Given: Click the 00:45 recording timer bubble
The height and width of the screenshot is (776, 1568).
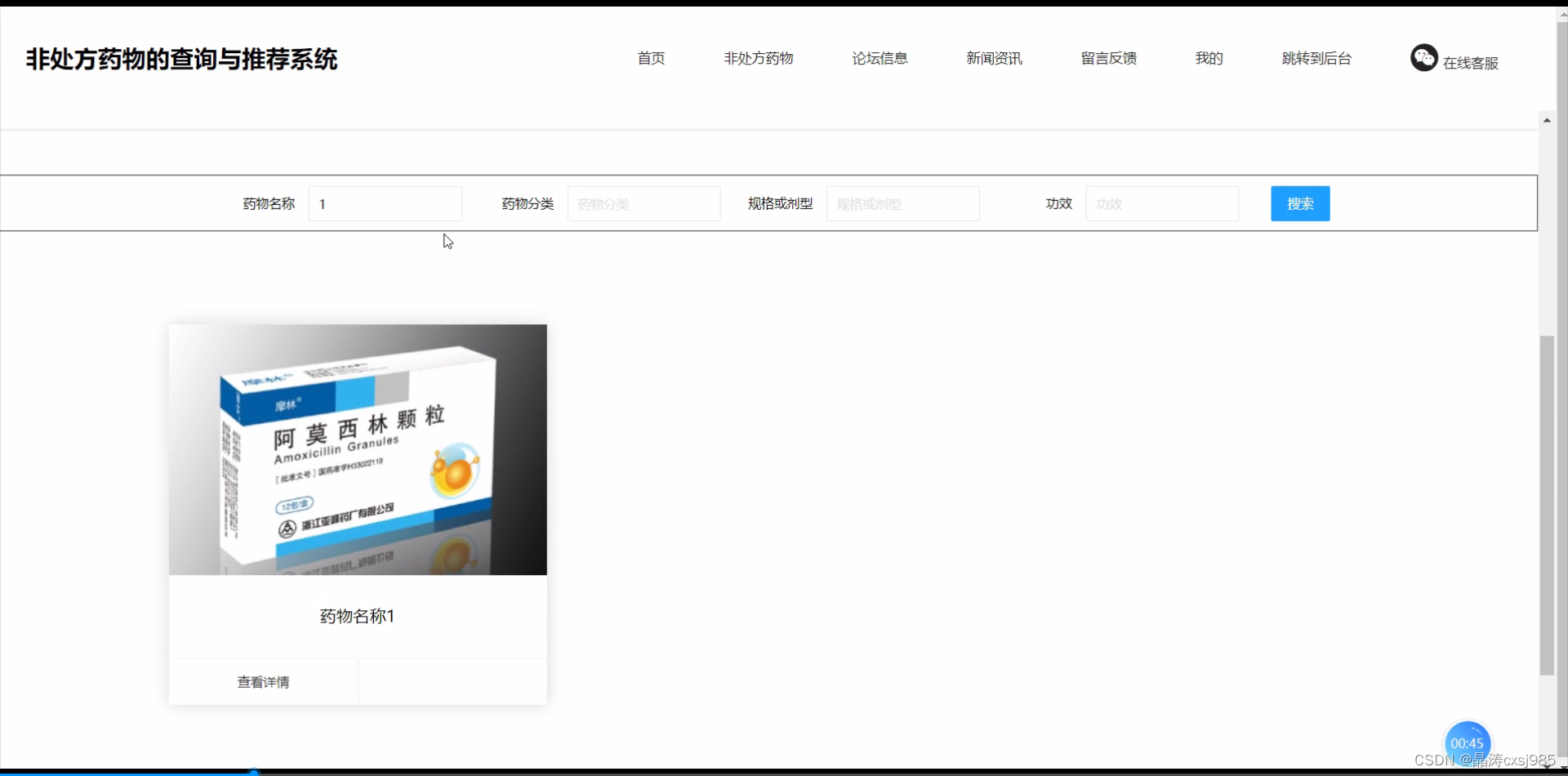Looking at the screenshot, I should tap(1468, 743).
